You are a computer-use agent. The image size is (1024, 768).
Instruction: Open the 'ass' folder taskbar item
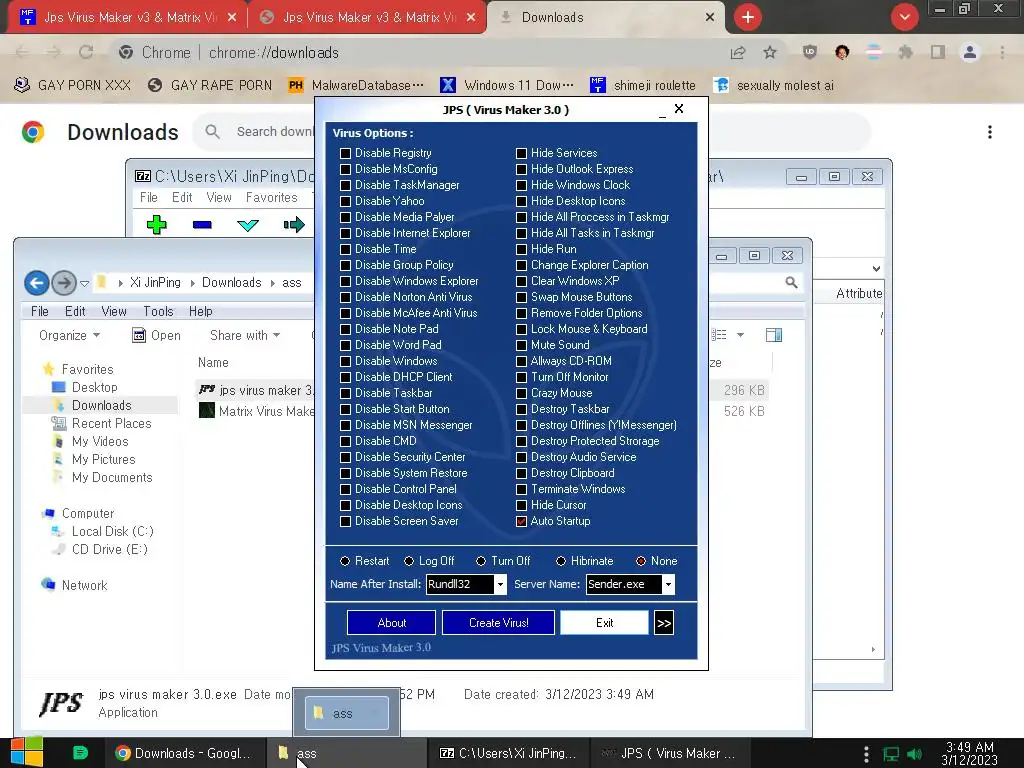(x=346, y=753)
